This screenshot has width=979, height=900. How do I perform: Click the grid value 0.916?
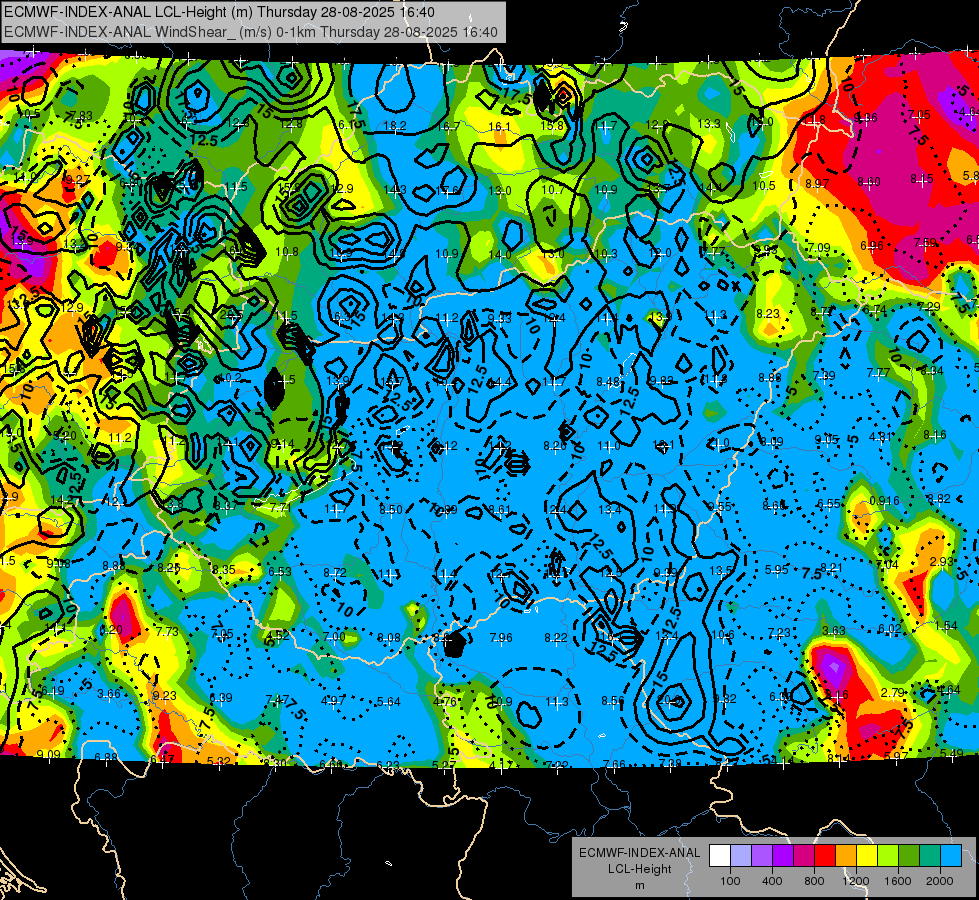(884, 500)
